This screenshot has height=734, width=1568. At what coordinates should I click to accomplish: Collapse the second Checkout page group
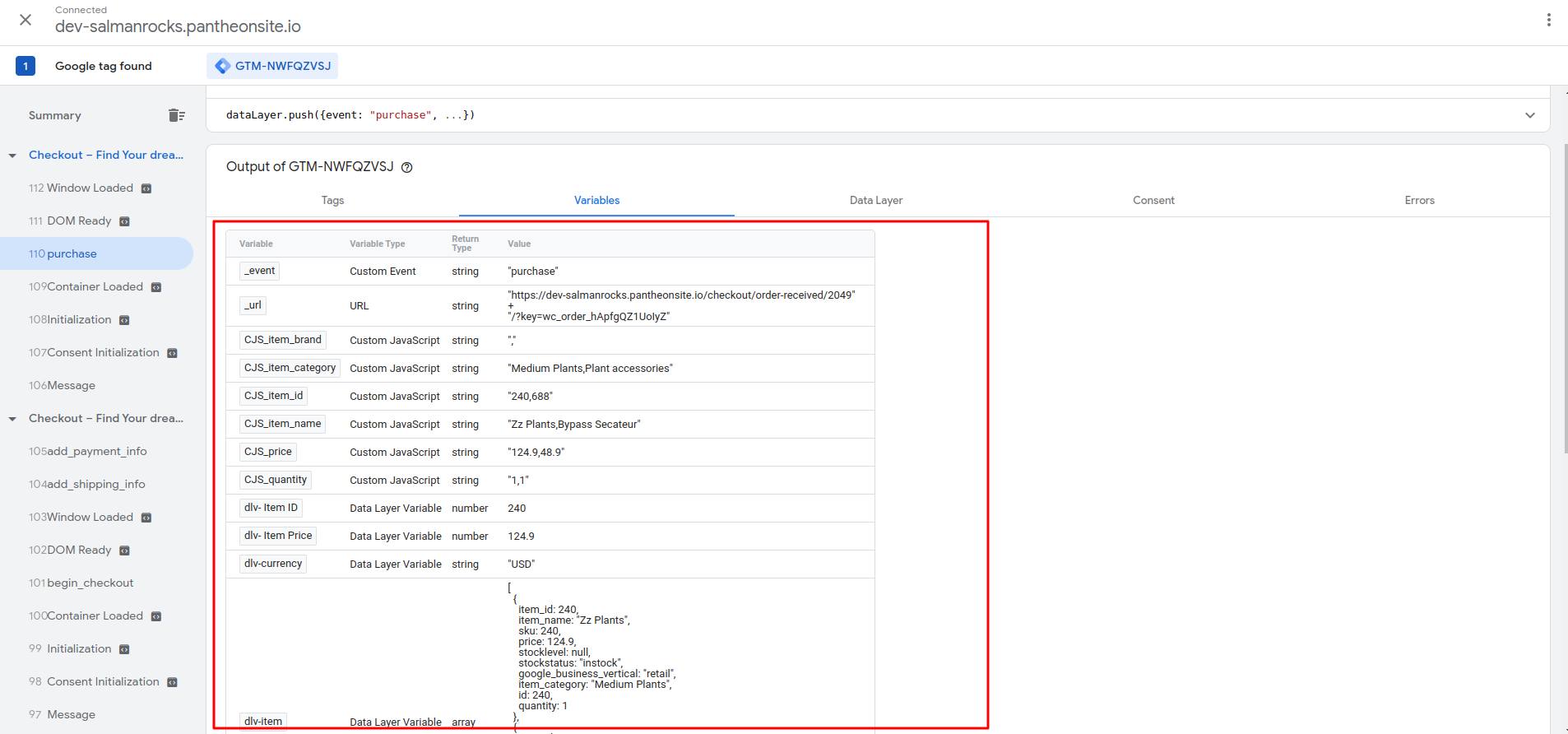coord(12,419)
